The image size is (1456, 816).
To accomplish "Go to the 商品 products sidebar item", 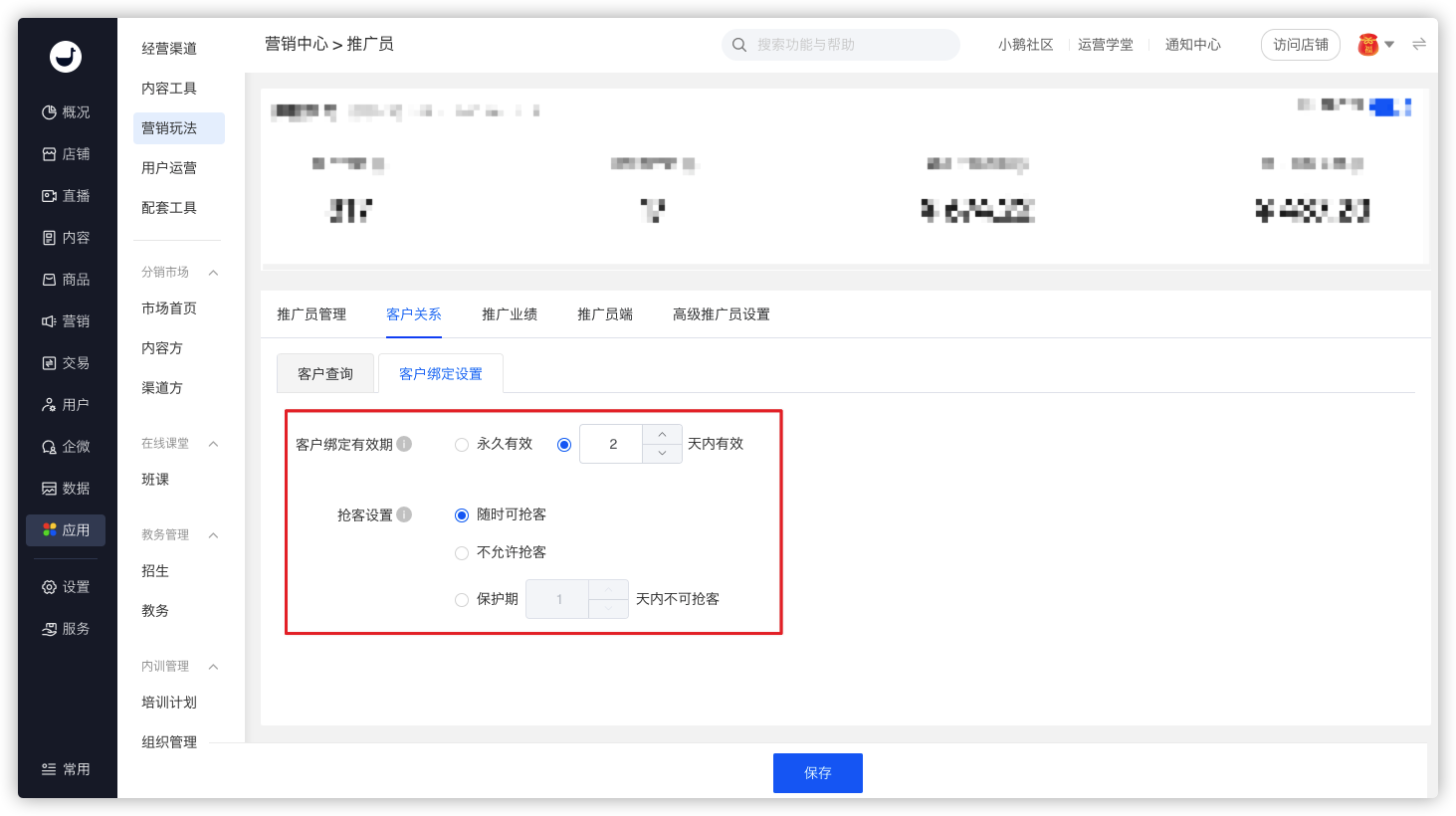I will pyautogui.click(x=66, y=280).
